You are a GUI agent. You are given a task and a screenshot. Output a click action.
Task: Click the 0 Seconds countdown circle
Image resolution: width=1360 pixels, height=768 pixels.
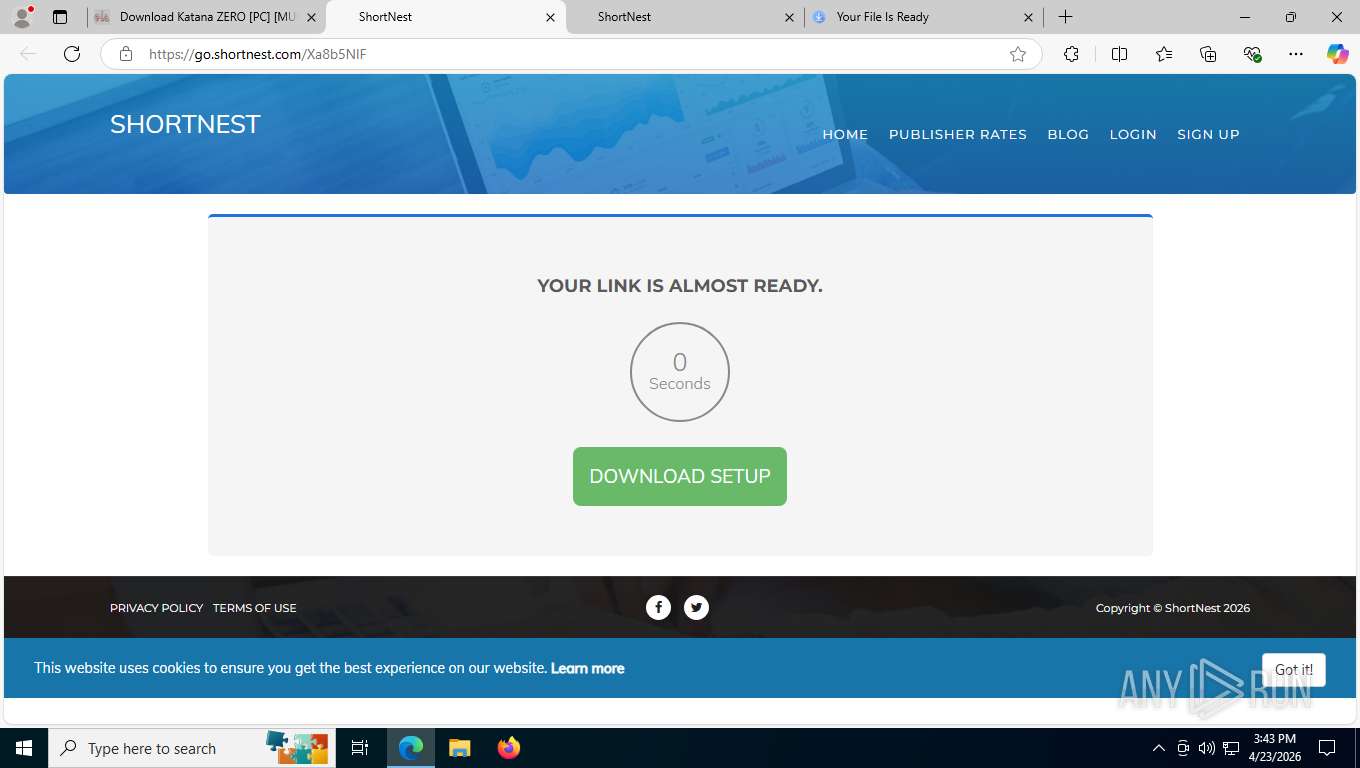click(680, 372)
